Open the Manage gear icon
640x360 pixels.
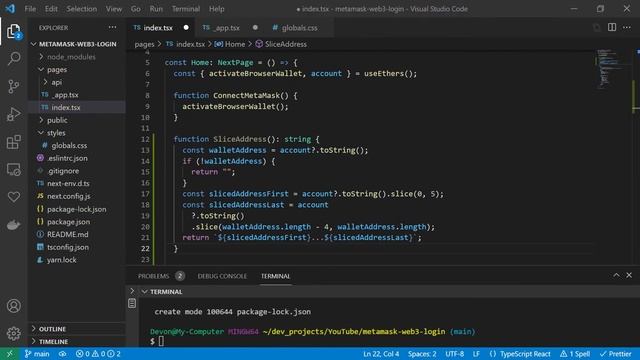(13, 333)
